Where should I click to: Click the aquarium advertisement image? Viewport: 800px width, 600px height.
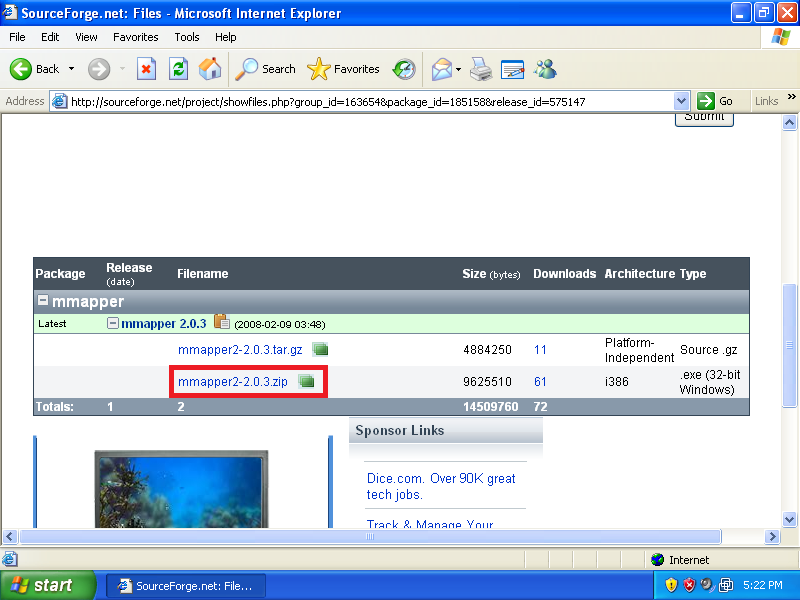point(181,489)
